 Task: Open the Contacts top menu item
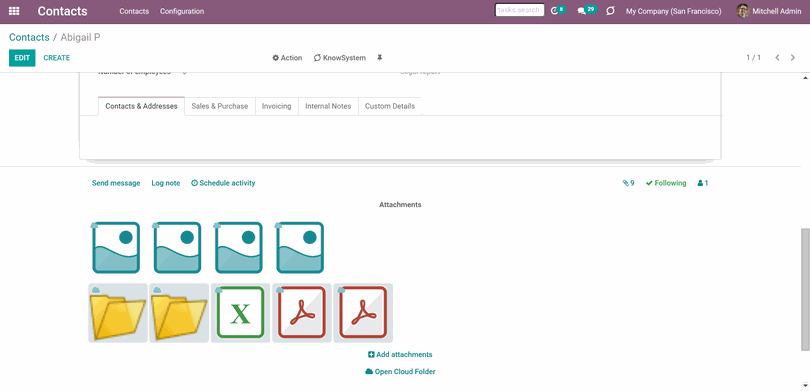click(x=134, y=11)
